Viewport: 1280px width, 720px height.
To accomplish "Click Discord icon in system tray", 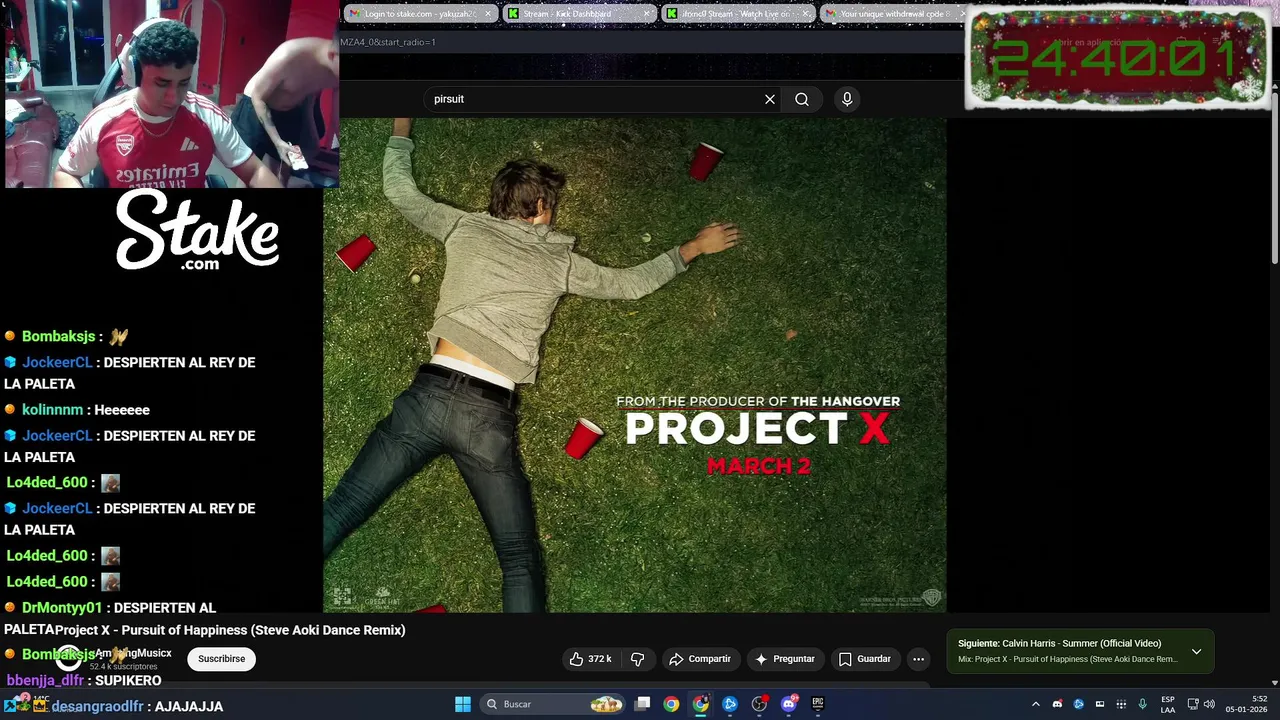I will [x=1057, y=704].
